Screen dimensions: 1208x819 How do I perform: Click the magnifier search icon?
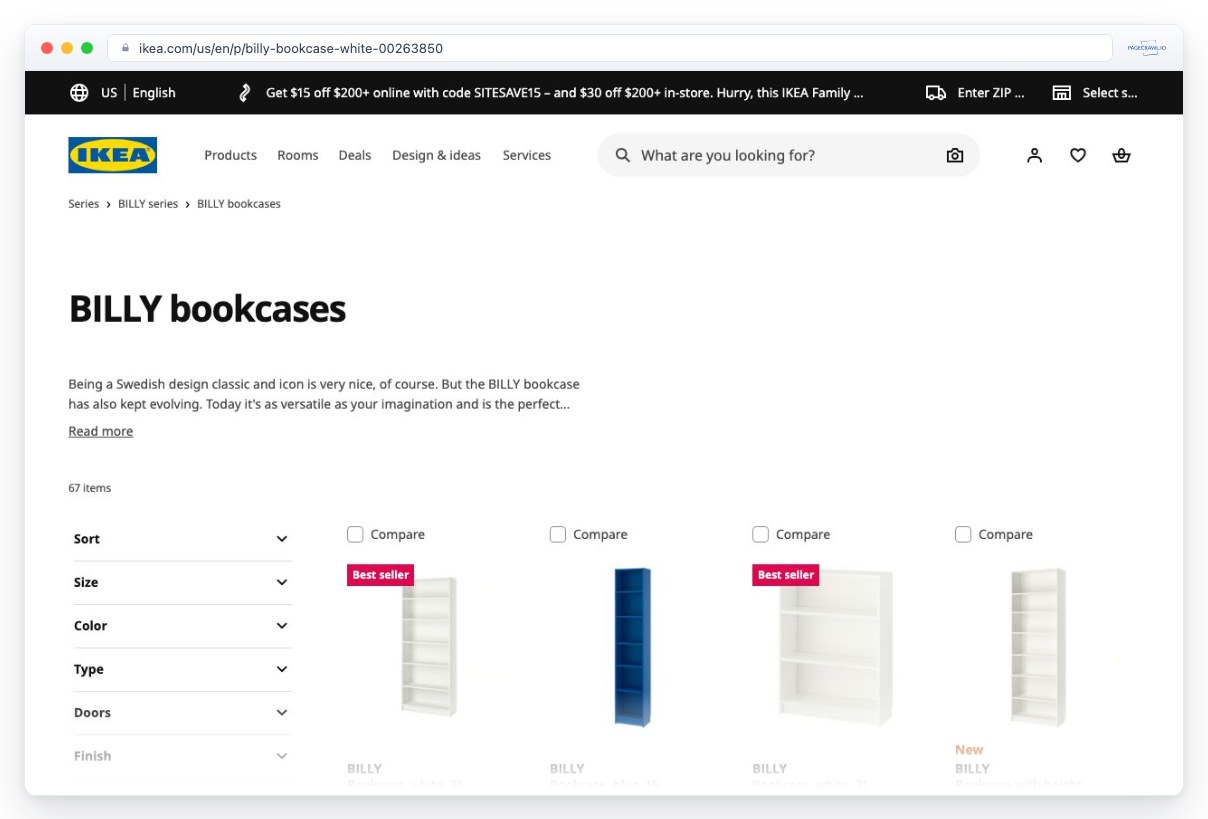(622, 155)
